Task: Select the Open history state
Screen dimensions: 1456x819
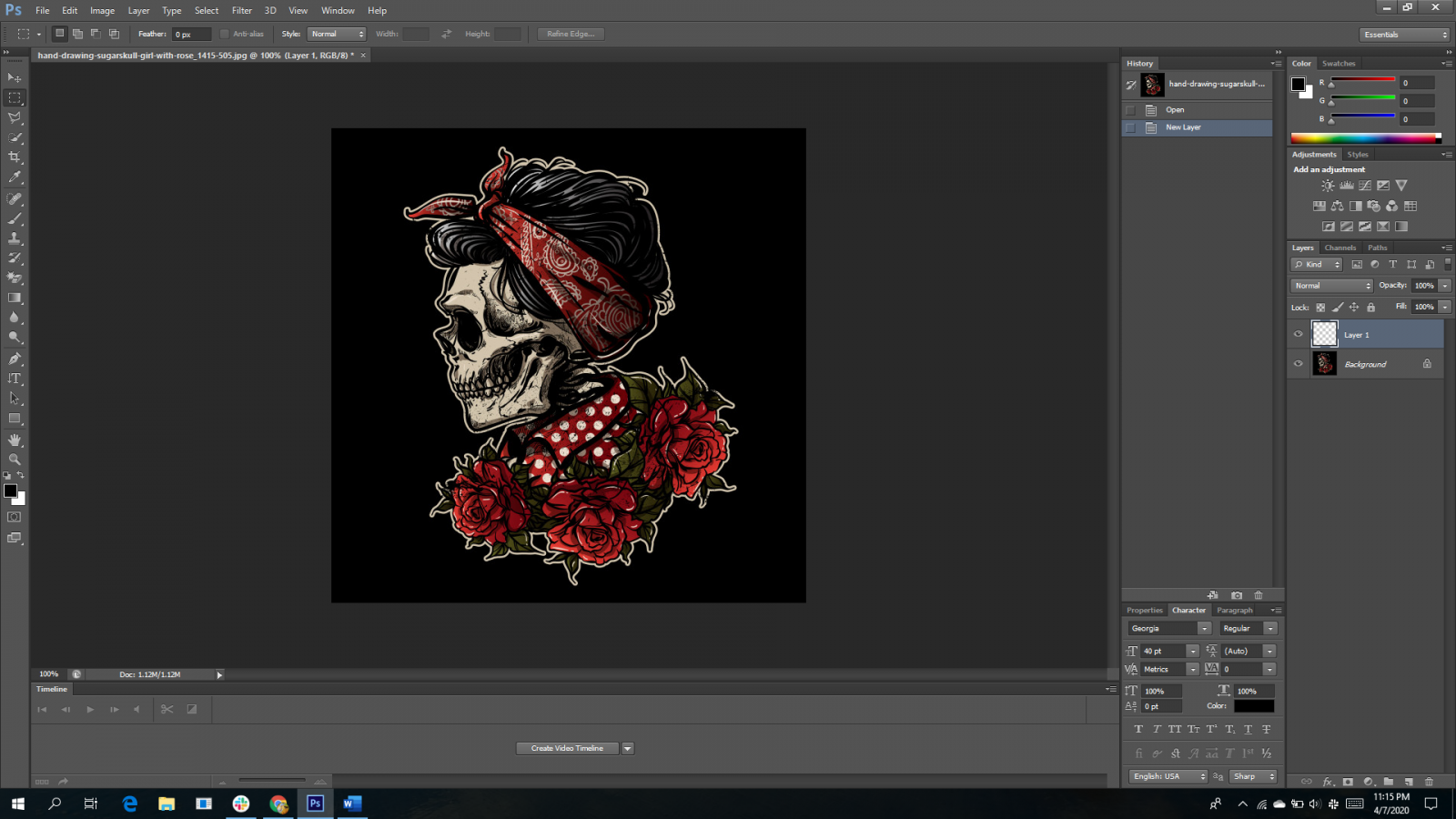Action: [x=1175, y=110]
